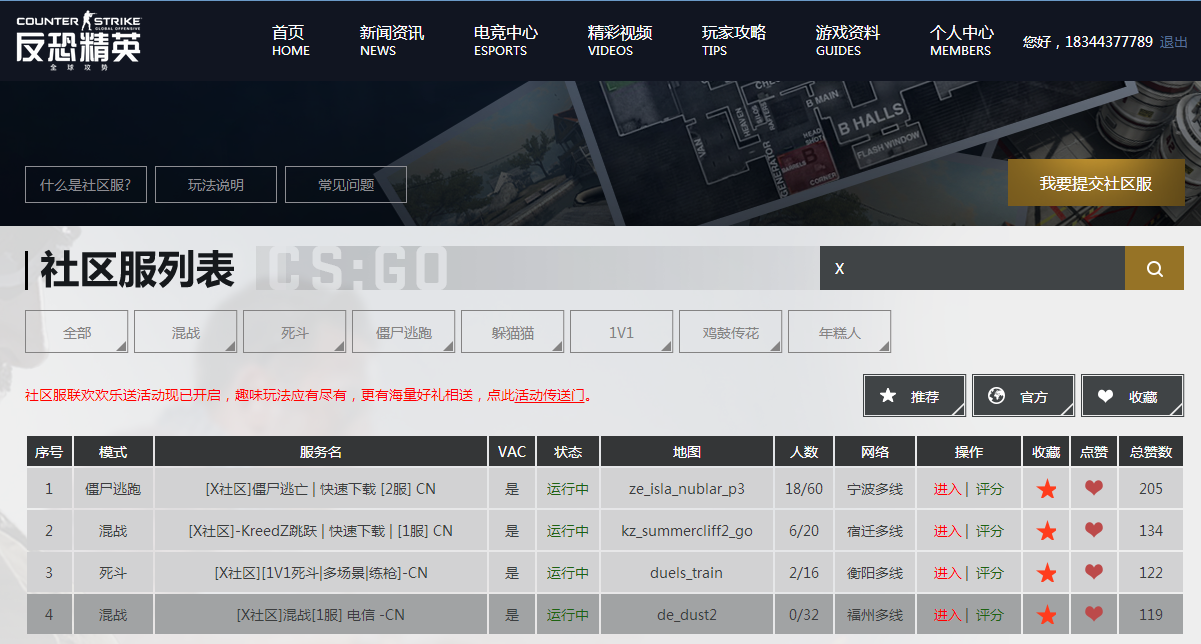Toggle the favorite star for the duels_train server
The image size is (1201, 644).
click(x=1046, y=573)
